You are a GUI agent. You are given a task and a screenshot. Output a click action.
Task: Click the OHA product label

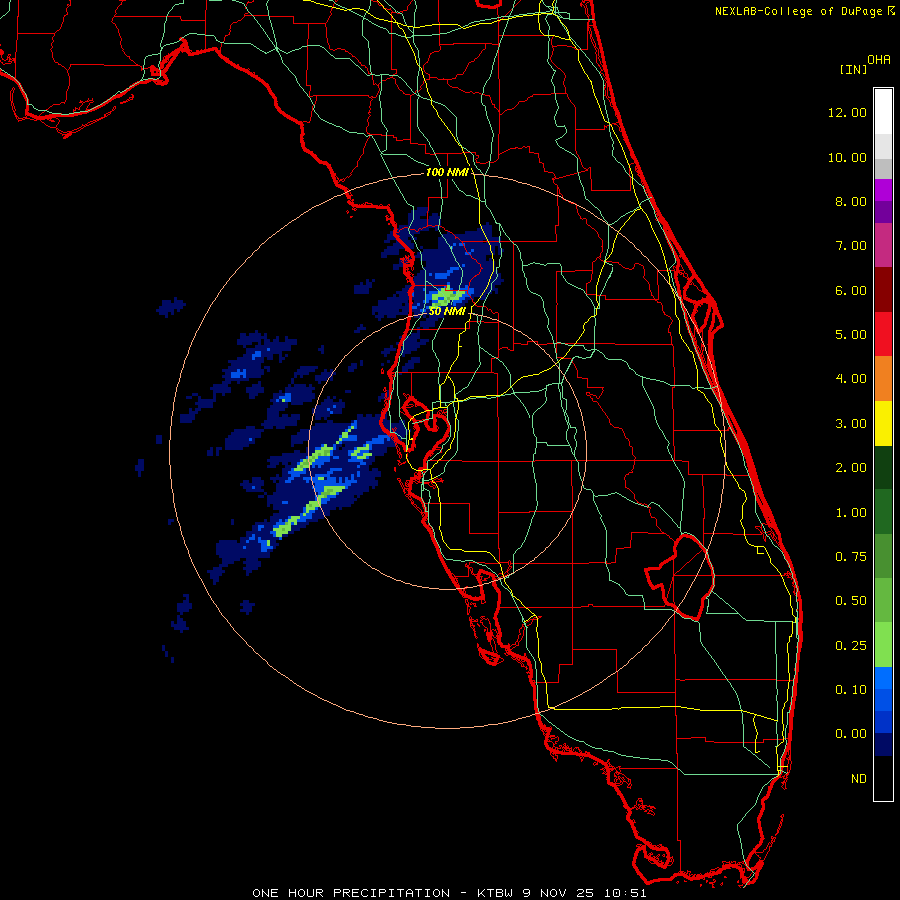(x=879, y=59)
